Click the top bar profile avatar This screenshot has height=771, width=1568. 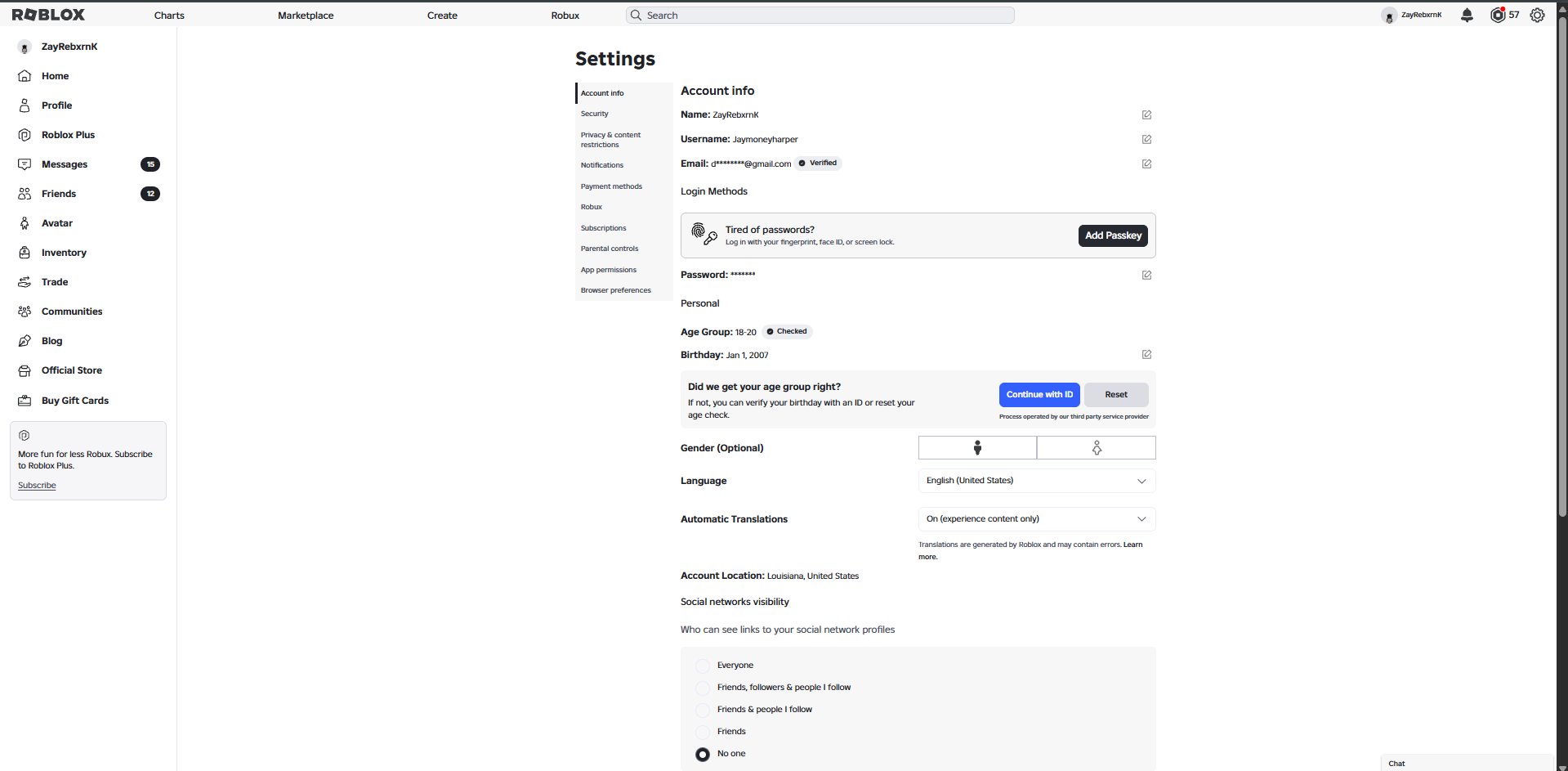(1389, 16)
